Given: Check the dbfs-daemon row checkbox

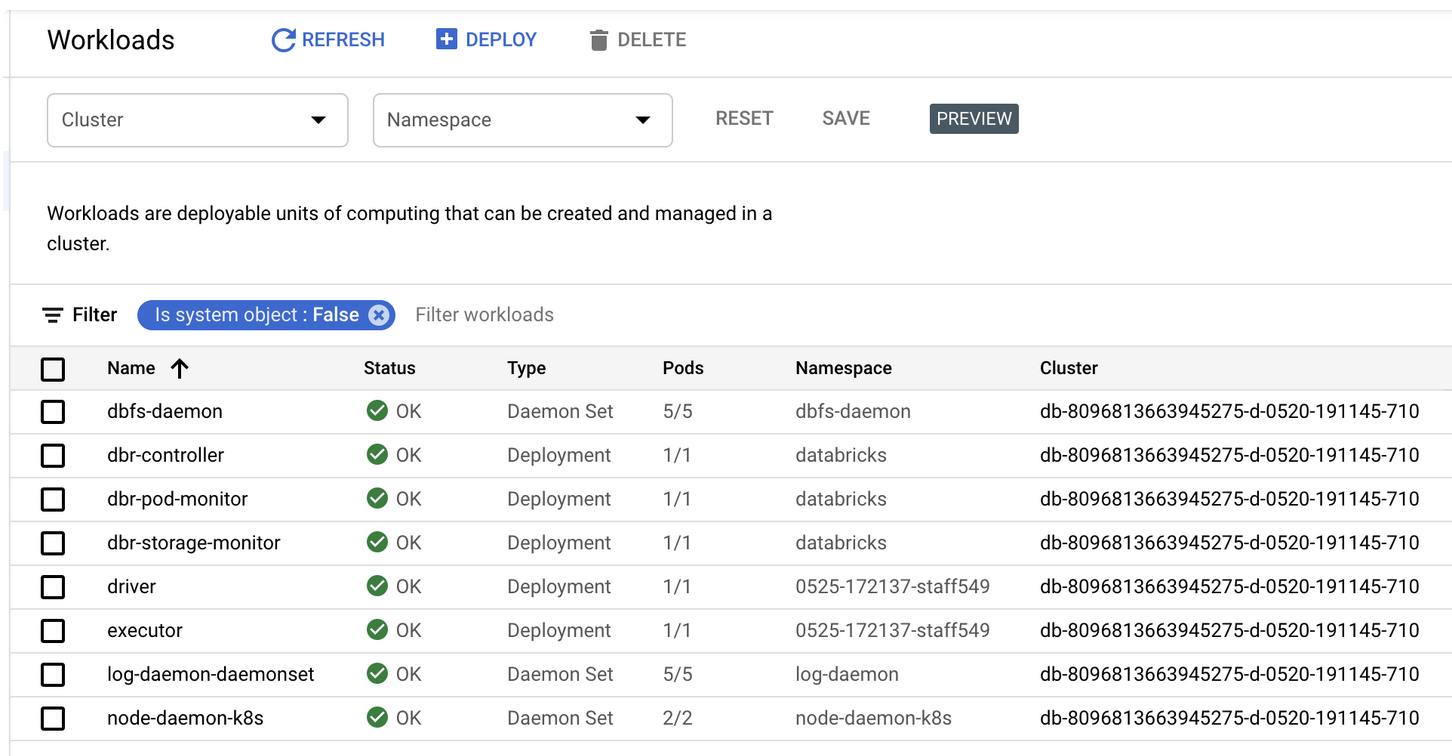Looking at the screenshot, I should pyautogui.click(x=53, y=412).
